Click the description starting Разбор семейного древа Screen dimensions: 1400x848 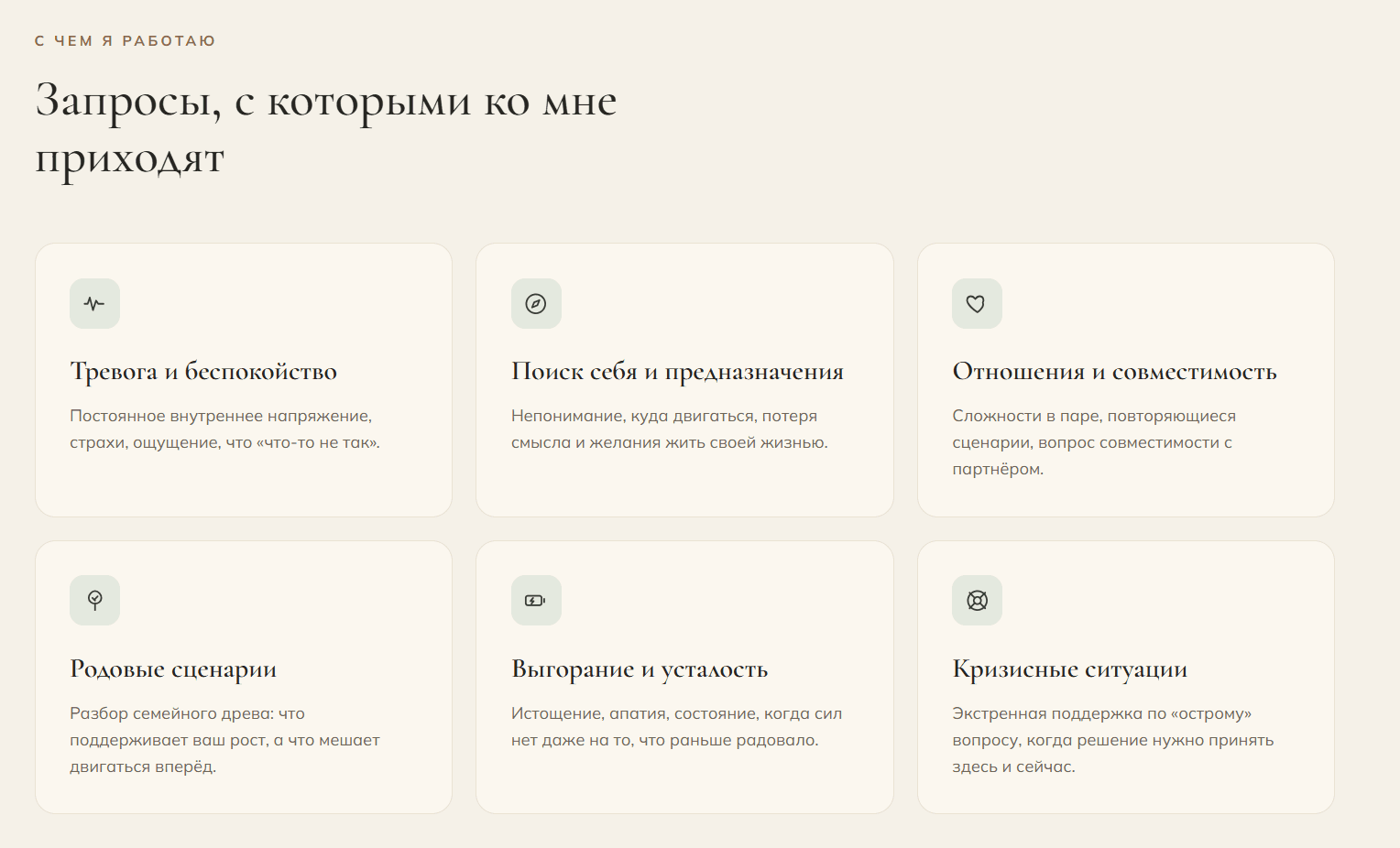click(224, 740)
